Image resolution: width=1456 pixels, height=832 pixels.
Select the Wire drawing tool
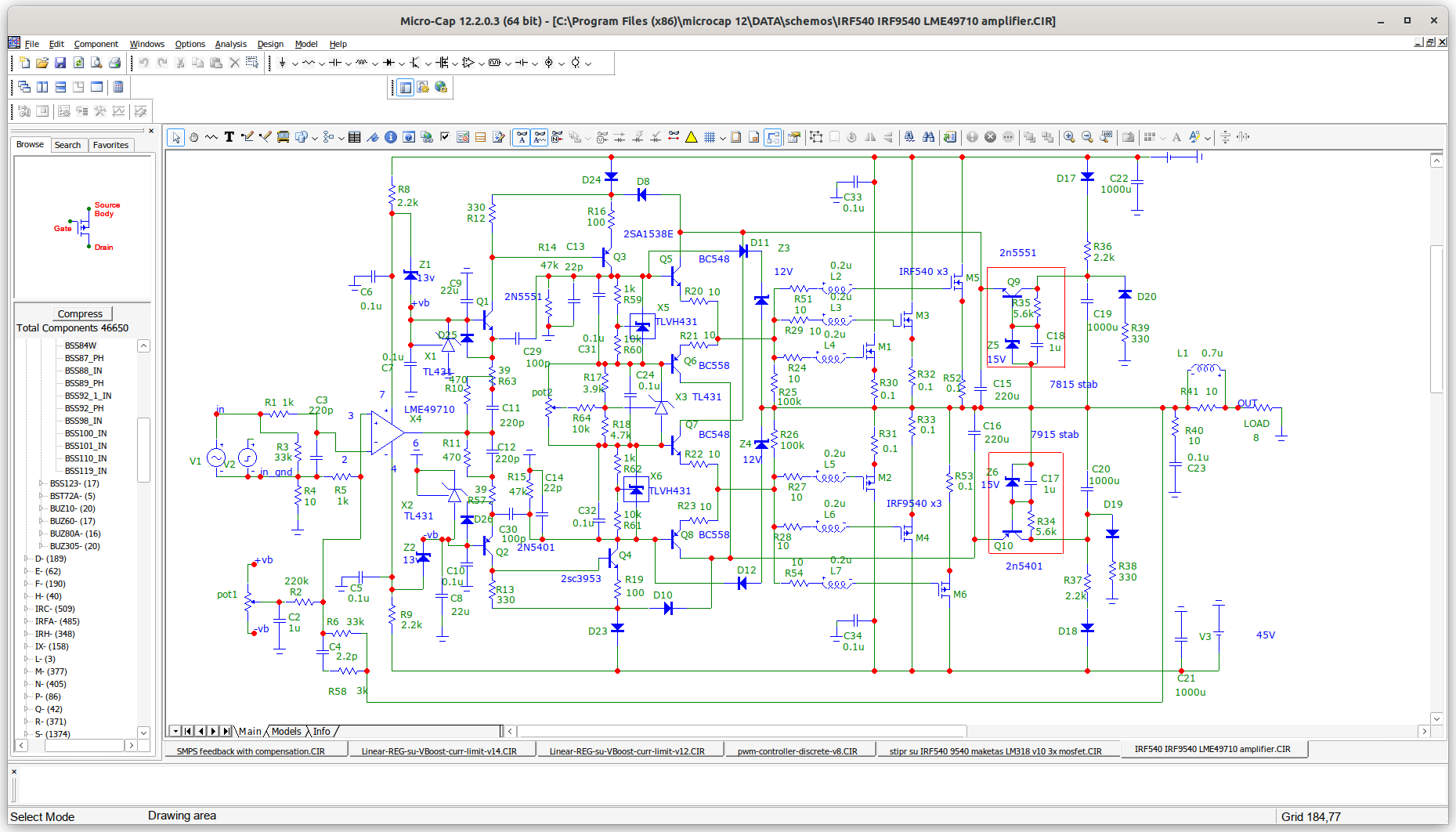(x=247, y=137)
